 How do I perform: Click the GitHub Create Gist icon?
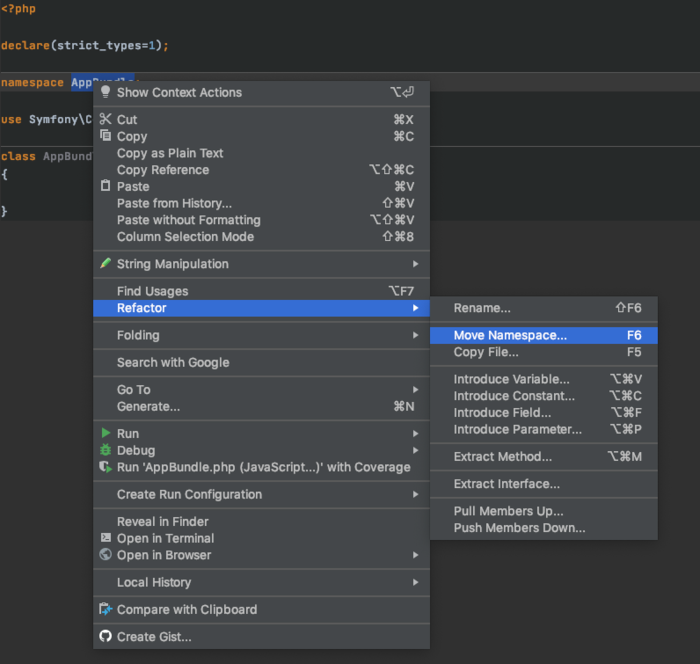(x=105, y=637)
